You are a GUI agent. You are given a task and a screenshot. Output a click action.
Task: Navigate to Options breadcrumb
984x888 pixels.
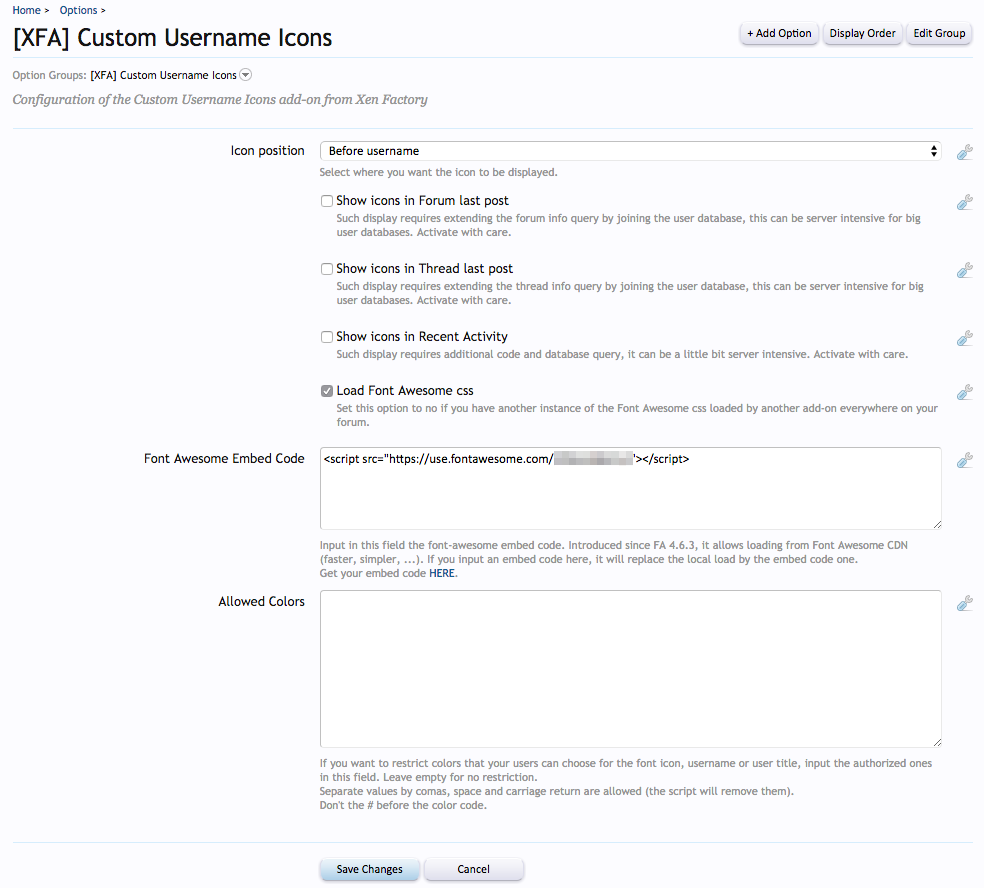click(78, 10)
